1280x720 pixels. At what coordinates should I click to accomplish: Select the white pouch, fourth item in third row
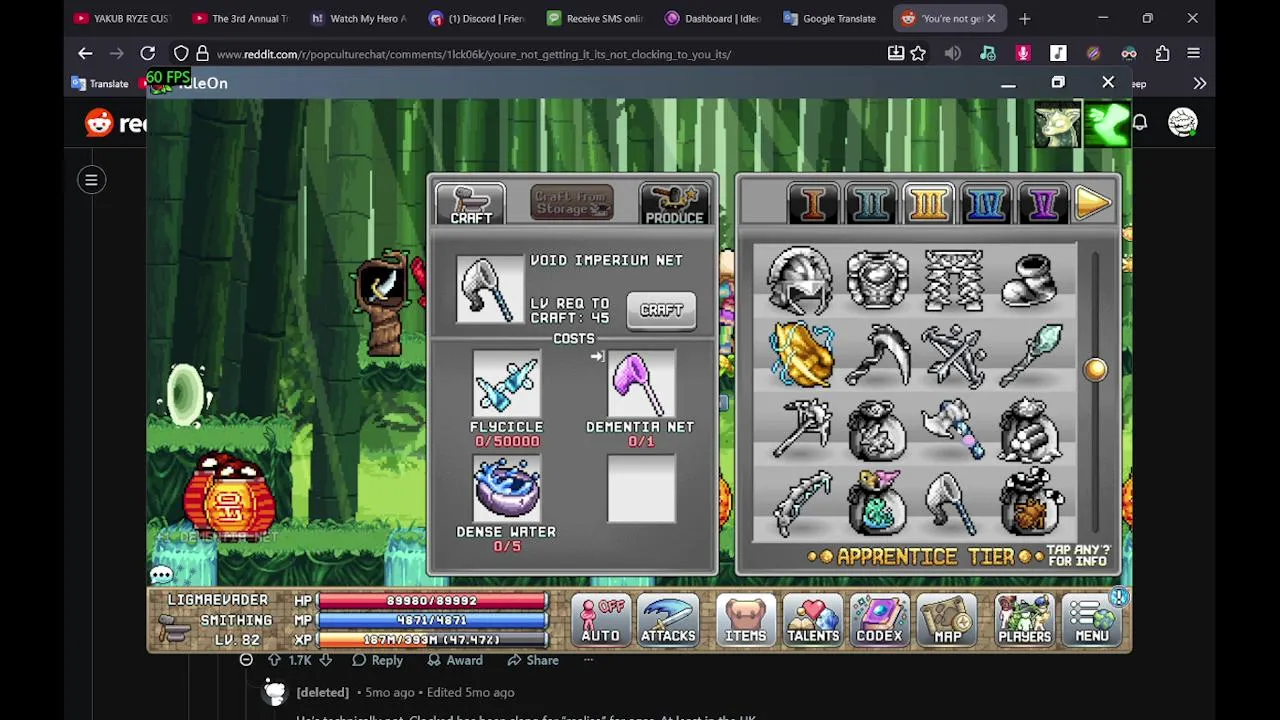(x=1030, y=430)
